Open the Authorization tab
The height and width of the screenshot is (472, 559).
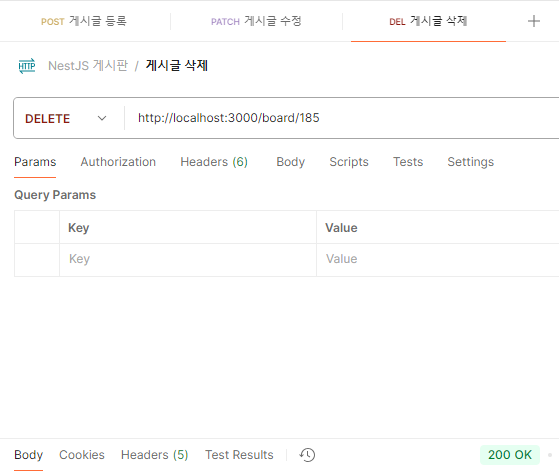point(118,162)
